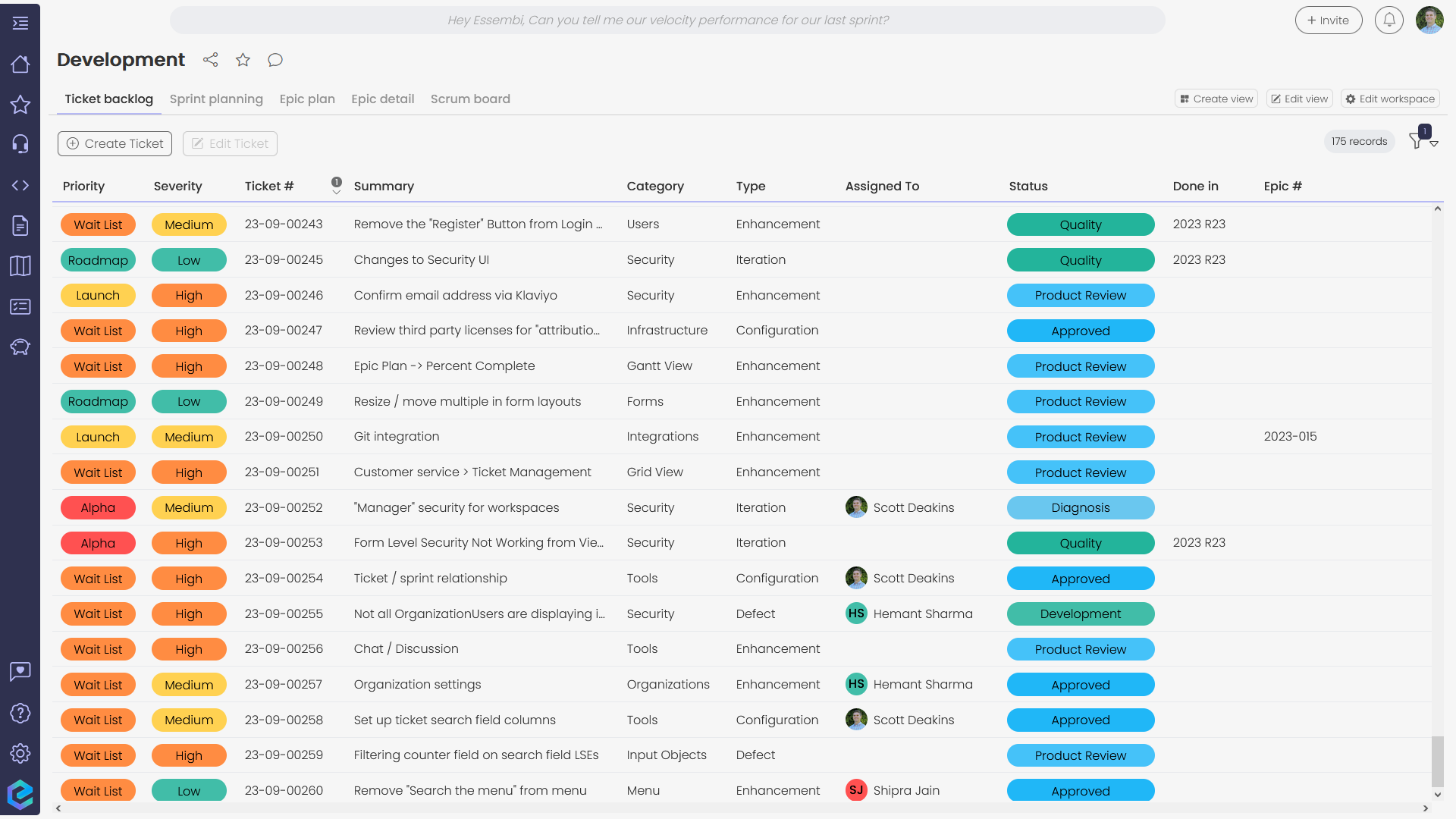1456x819 pixels.
Task: Click the Alpha priority tag on ticket 00252
Action: point(98,508)
